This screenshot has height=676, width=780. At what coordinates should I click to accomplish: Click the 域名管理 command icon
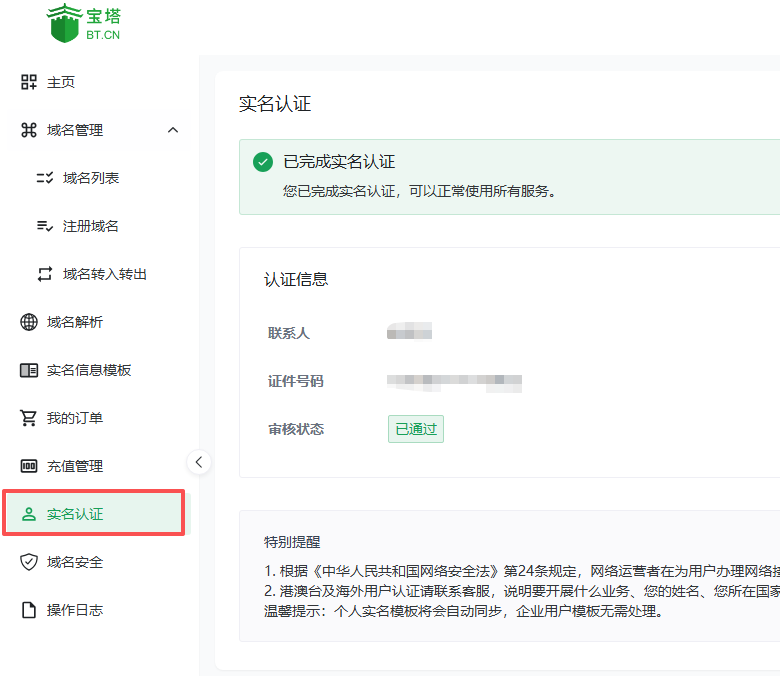(29, 130)
